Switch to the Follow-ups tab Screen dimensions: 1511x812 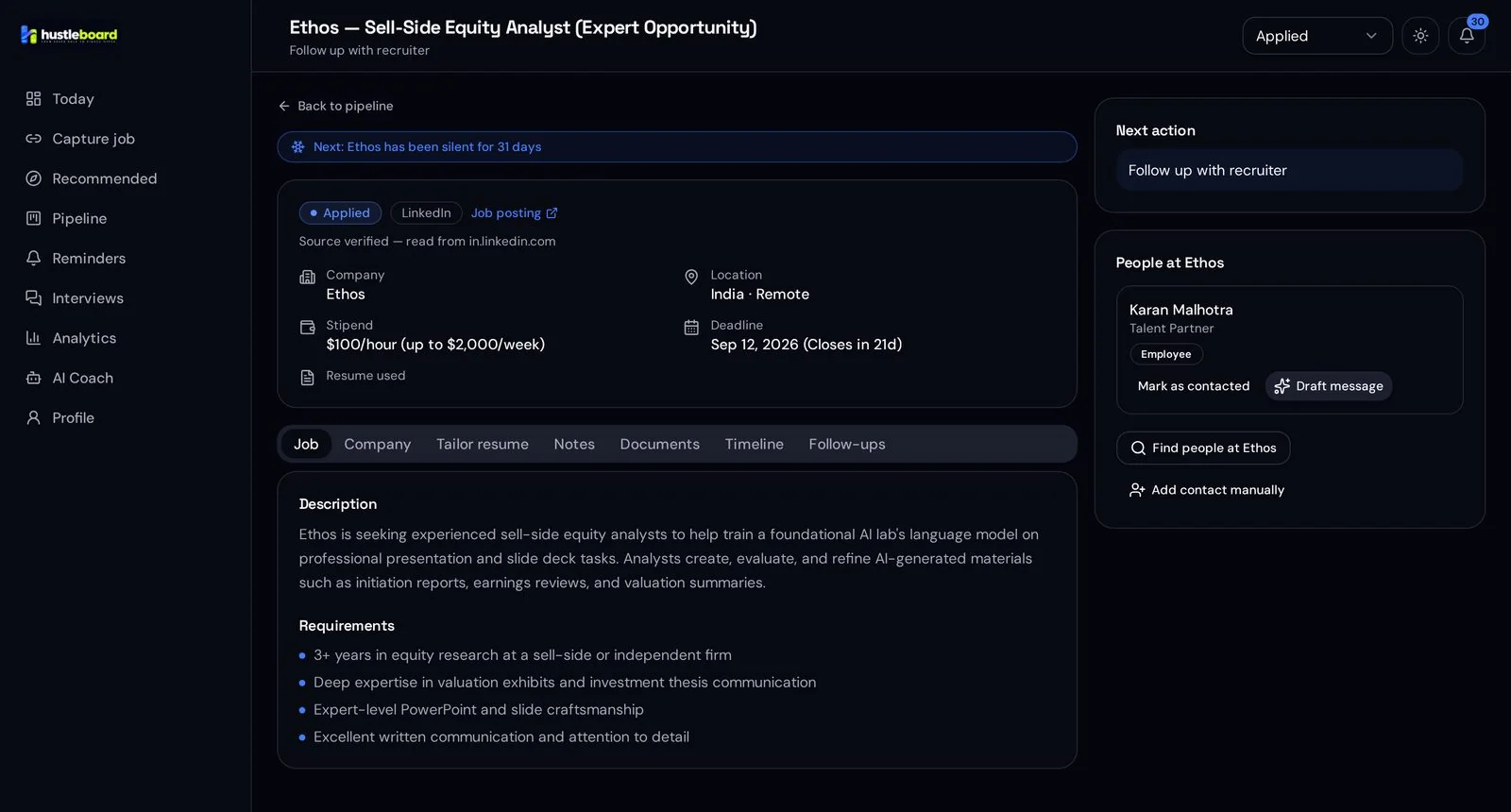(847, 444)
